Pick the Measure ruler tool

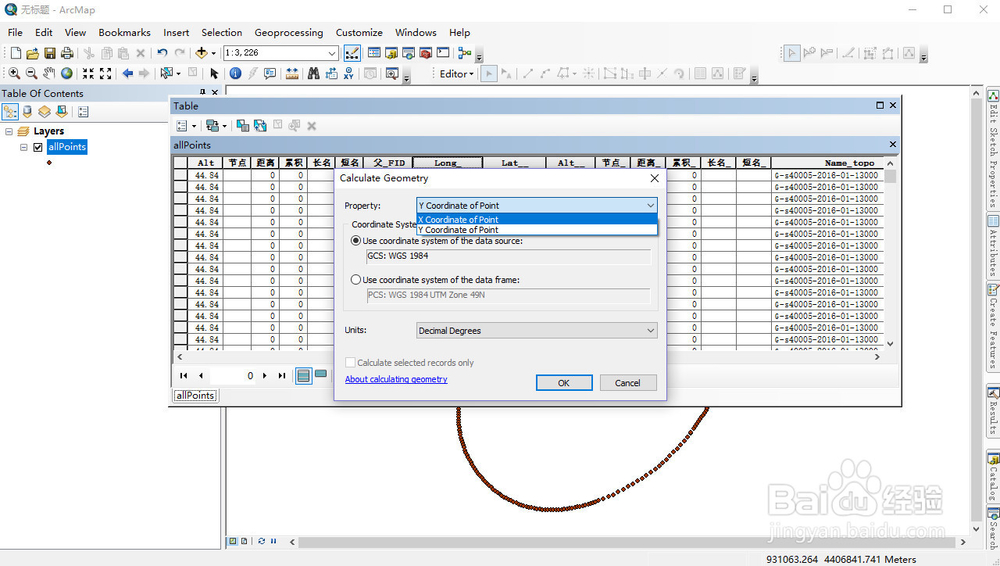point(292,74)
